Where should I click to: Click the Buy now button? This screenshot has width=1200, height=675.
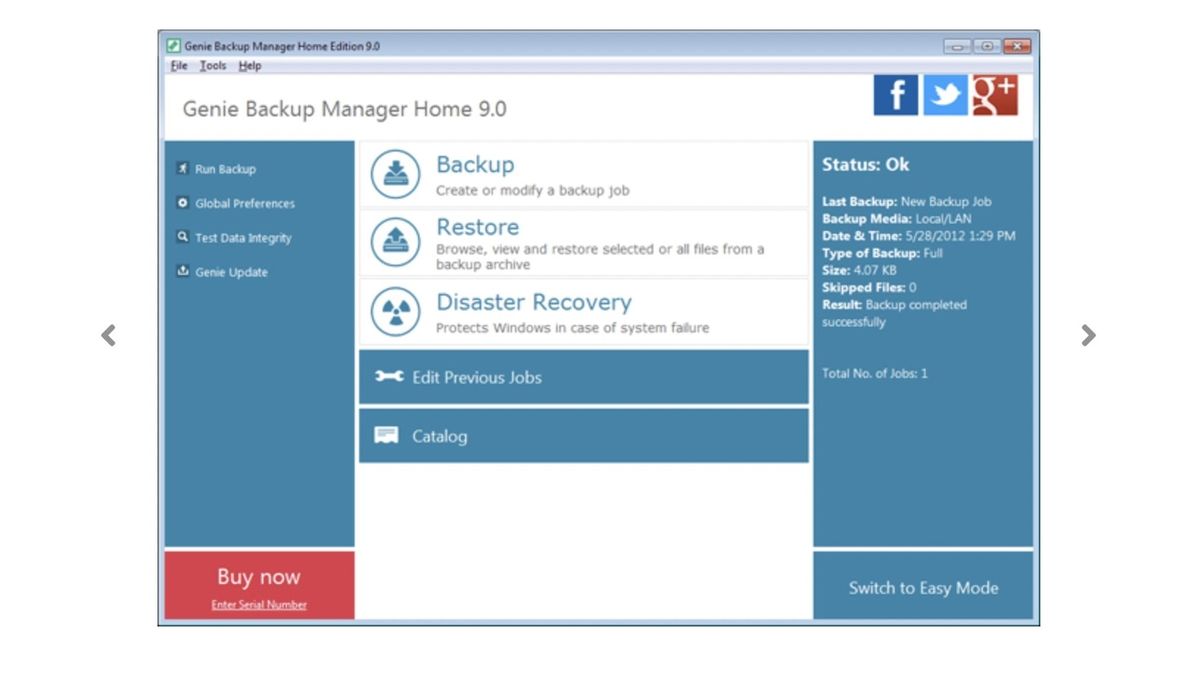[x=258, y=576]
